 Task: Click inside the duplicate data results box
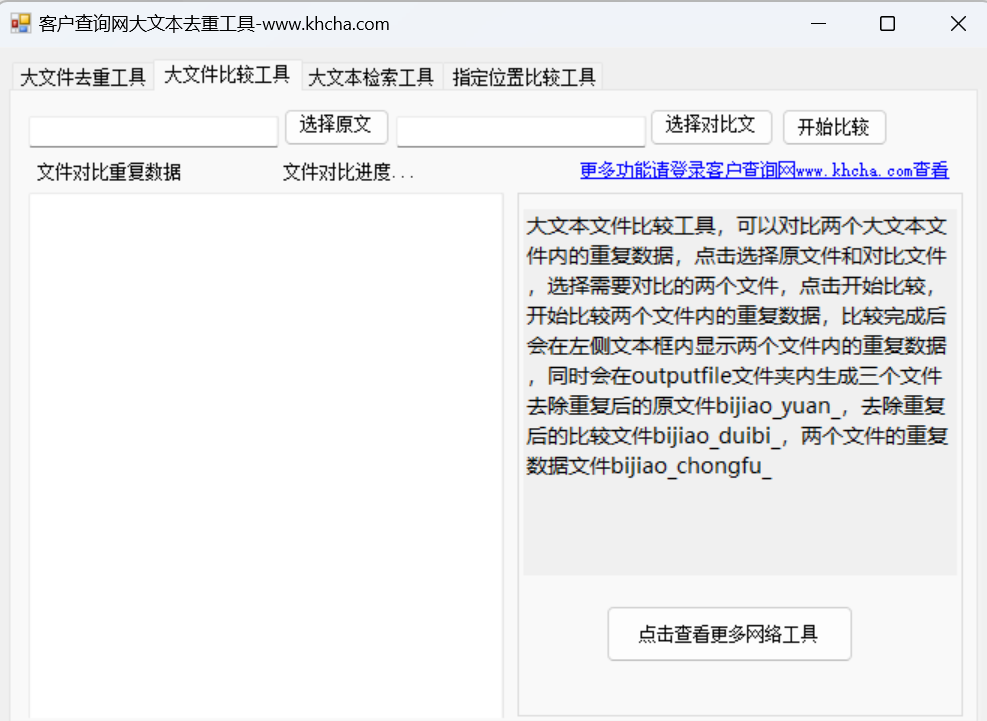[x=266, y=450]
